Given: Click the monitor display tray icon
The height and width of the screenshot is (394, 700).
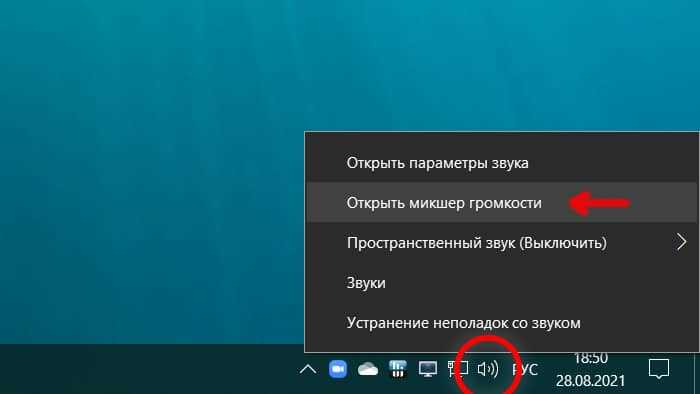Looking at the screenshot, I should click(428, 369).
